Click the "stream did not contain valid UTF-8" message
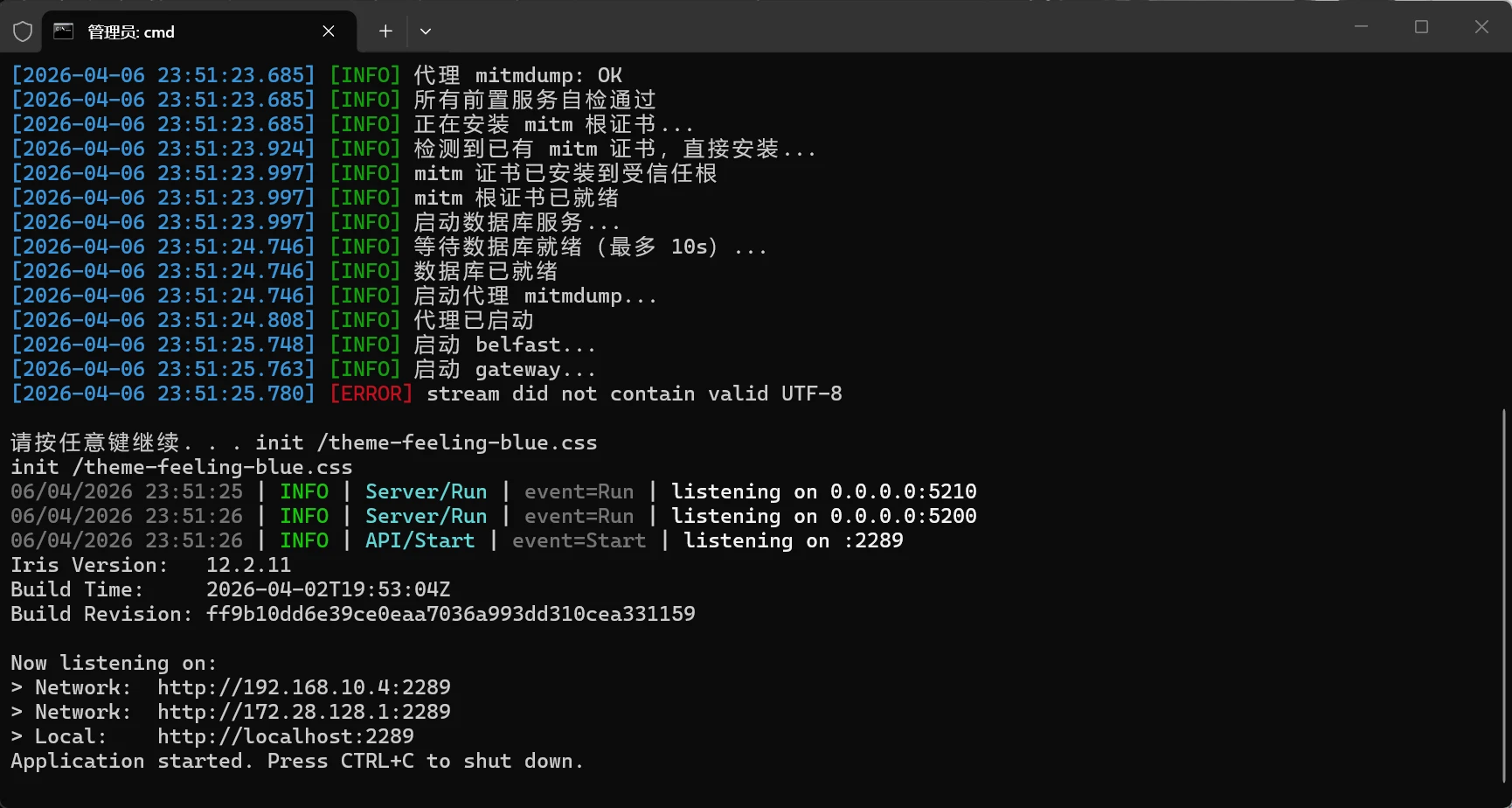 pos(634,394)
